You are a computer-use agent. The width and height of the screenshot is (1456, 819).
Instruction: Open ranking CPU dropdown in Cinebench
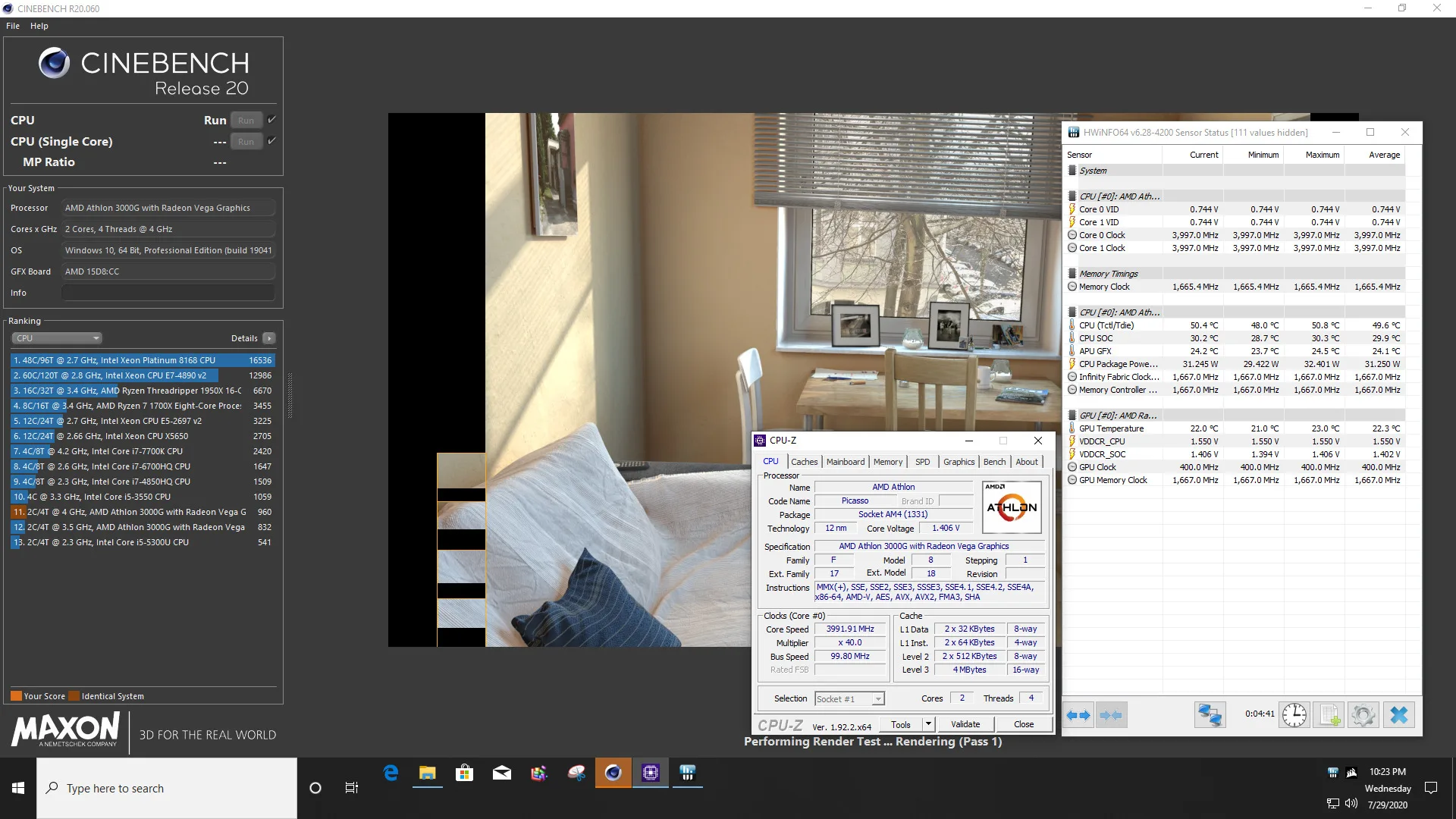tap(57, 338)
